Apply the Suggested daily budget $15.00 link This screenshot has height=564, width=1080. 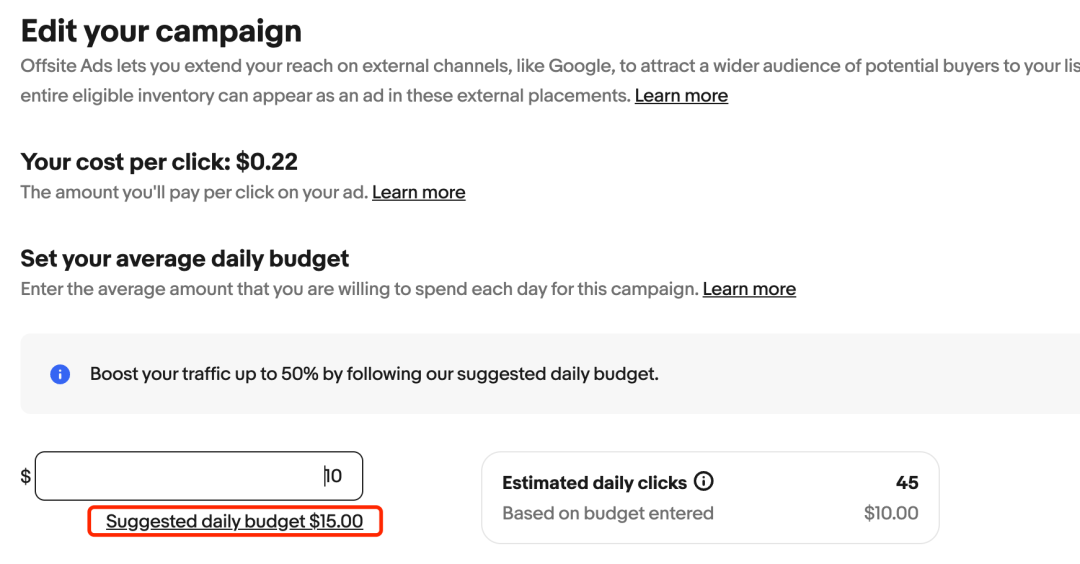tap(234, 521)
